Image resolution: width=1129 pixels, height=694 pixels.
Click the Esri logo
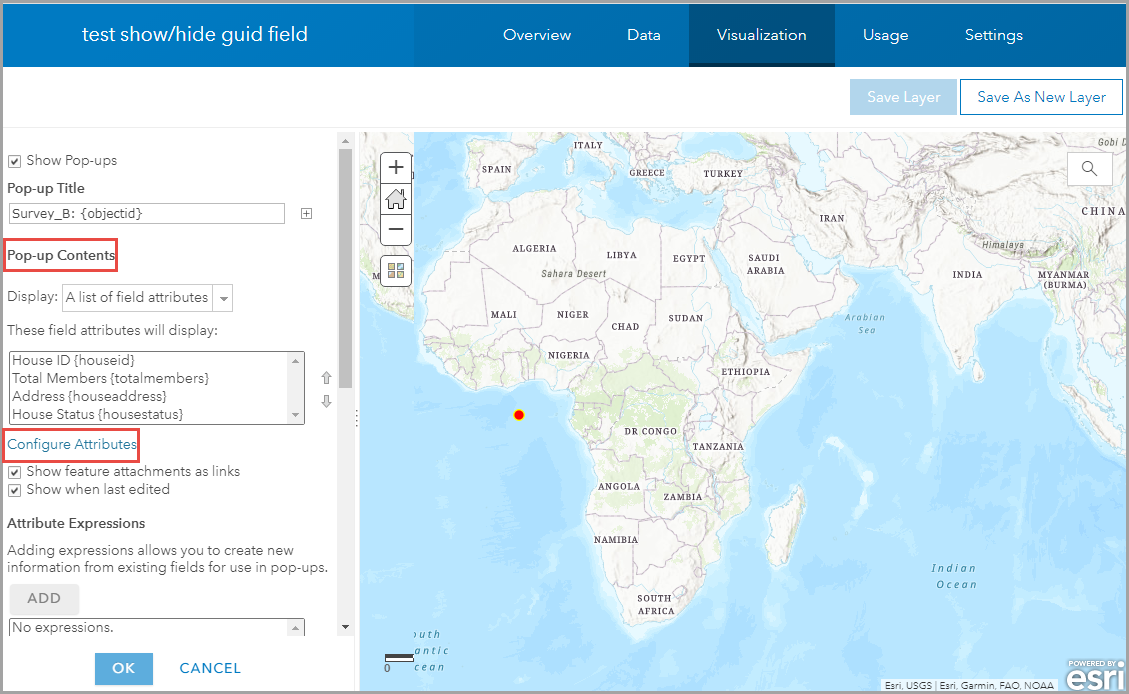1094,674
